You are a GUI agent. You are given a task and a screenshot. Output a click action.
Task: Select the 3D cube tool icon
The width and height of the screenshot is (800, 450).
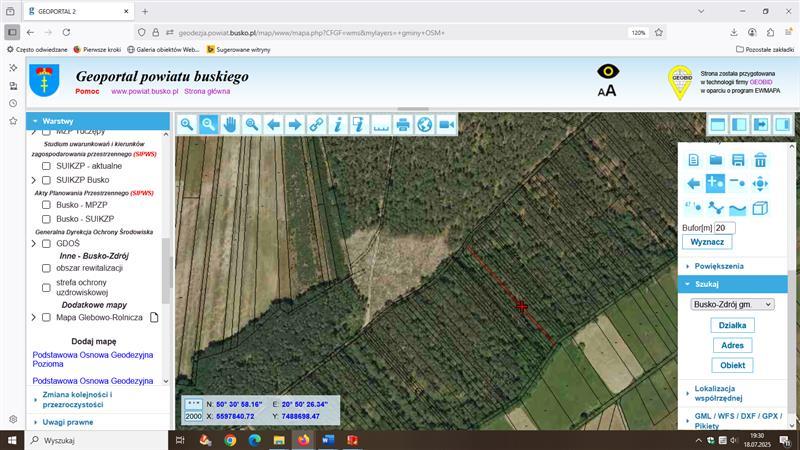(x=760, y=208)
